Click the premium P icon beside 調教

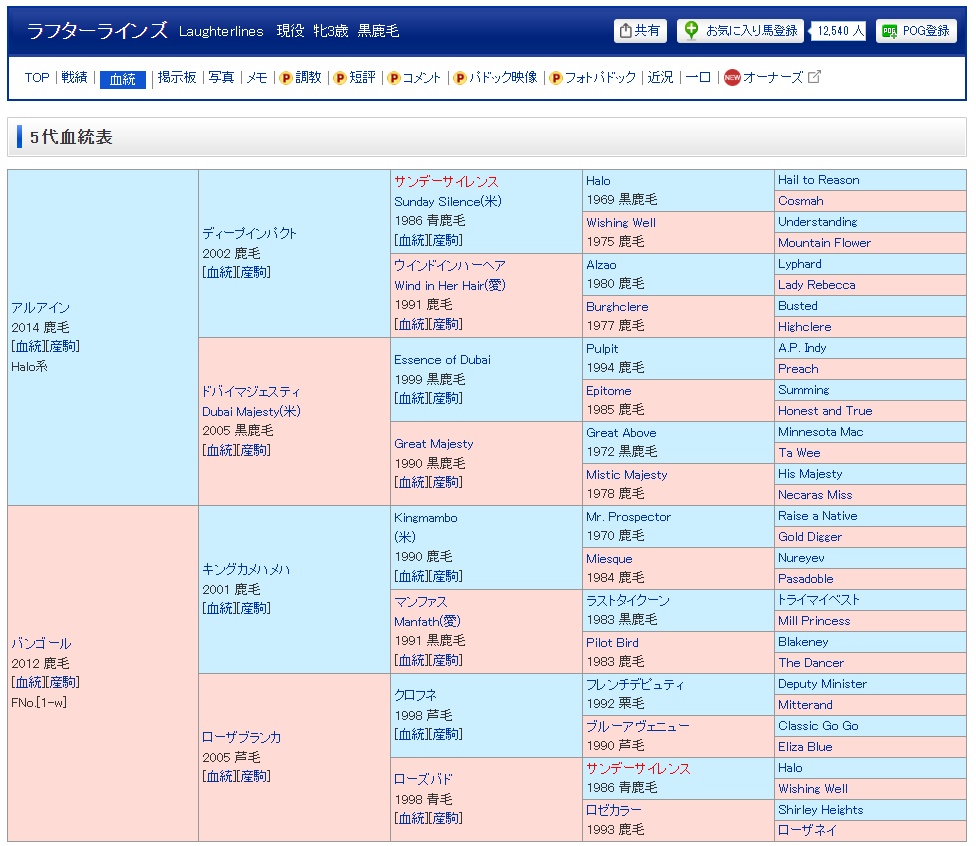(x=286, y=78)
